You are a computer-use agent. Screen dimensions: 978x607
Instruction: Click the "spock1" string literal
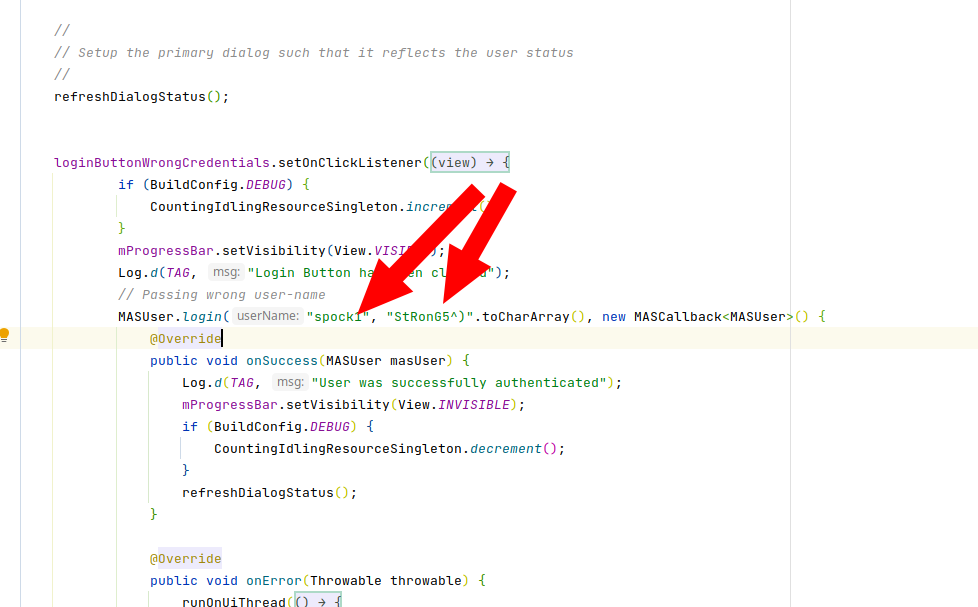tap(337, 317)
